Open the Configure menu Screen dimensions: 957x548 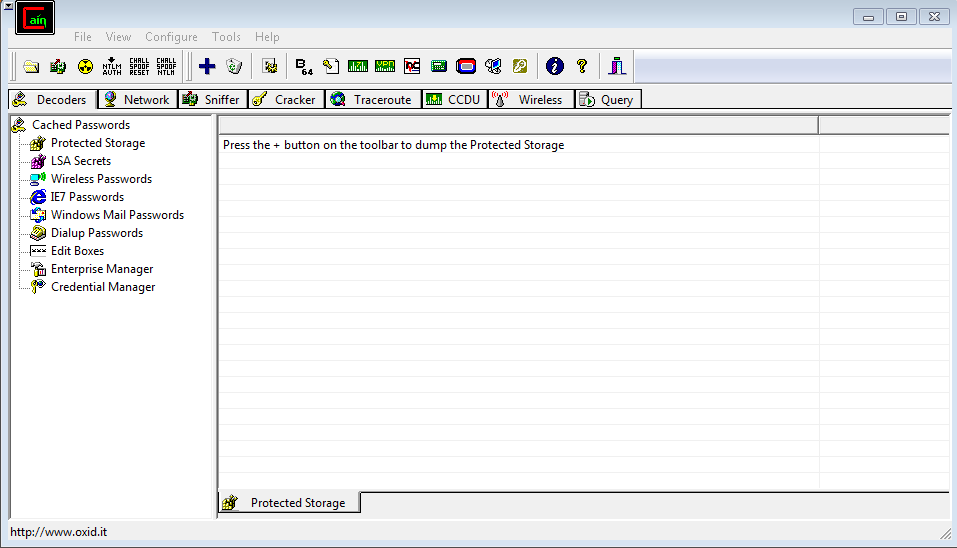172,37
